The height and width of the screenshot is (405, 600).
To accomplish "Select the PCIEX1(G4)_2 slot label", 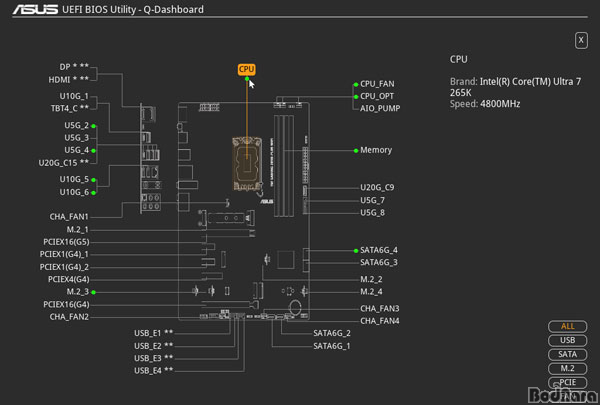I will 64,267.
